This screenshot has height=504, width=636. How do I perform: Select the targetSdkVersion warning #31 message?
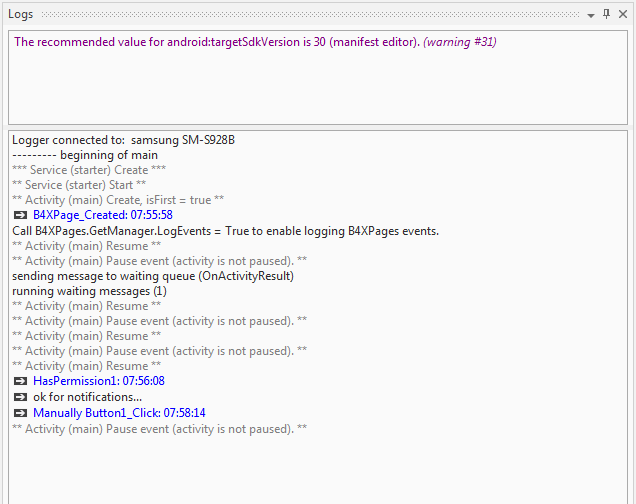click(256, 42)
